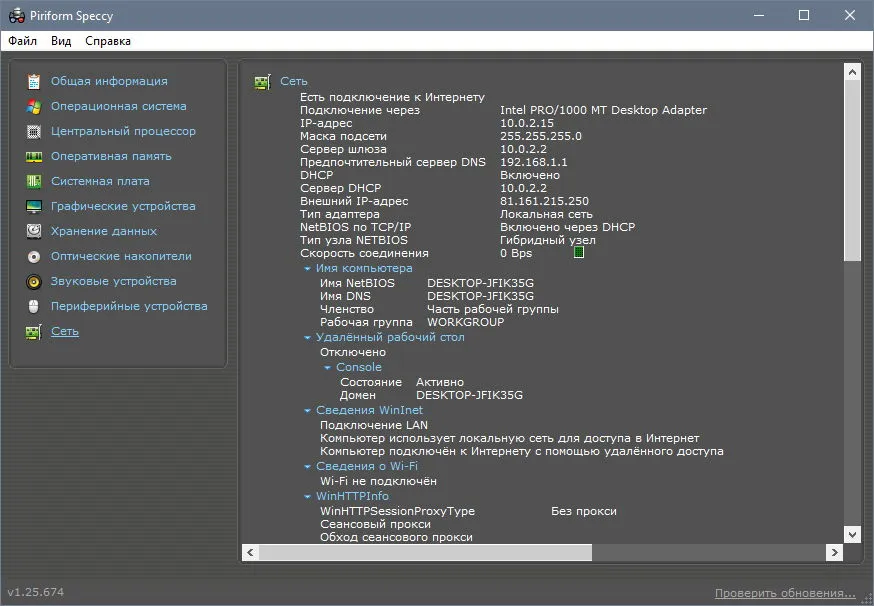Select the Оптические накопители disc icon
Image resolution: width=874 pixels, height=606 pixels.
click(x=34, y=256)
